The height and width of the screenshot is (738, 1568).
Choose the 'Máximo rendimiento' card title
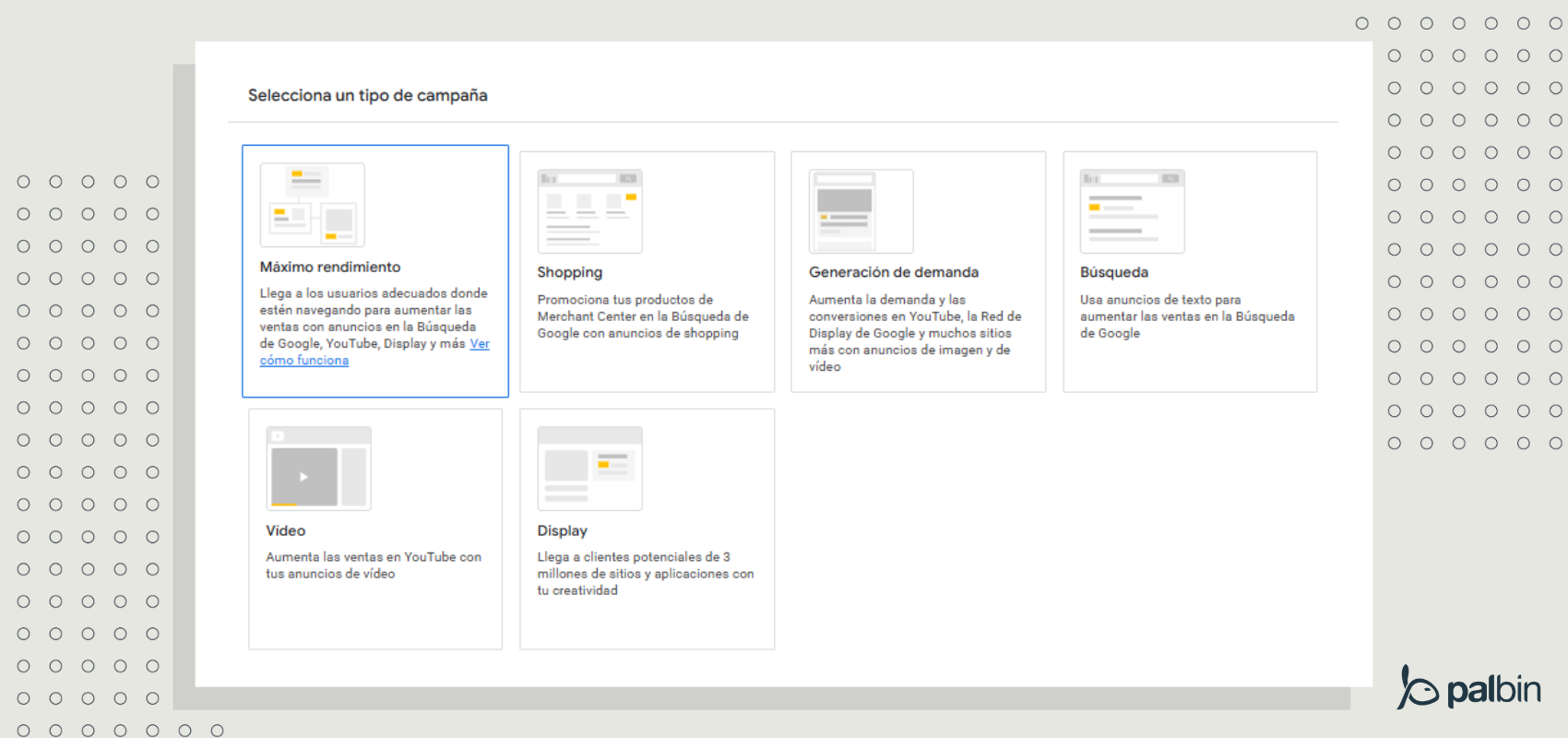pyautogui.click(x=330, y=267)
